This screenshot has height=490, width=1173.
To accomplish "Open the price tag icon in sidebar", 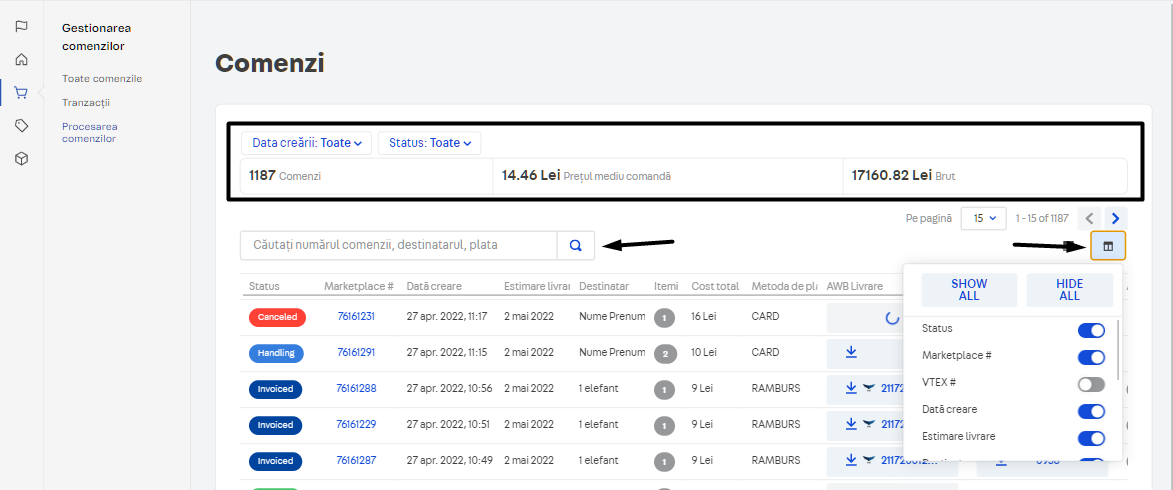I will [21, 125].
